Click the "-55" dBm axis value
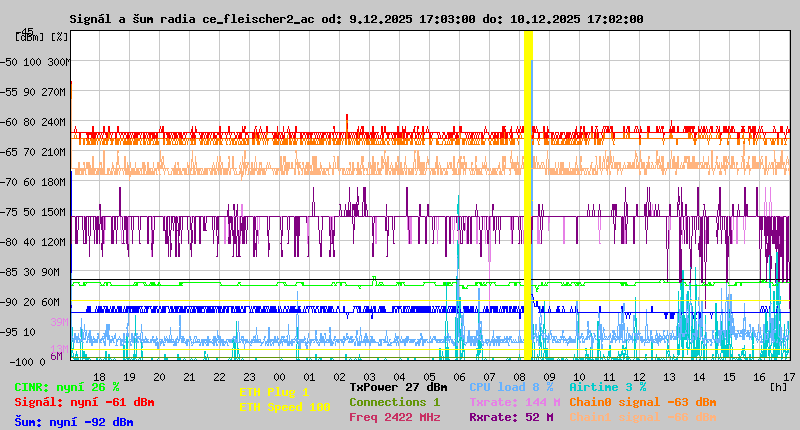This screenshot has width=800, height=430. 8,92
